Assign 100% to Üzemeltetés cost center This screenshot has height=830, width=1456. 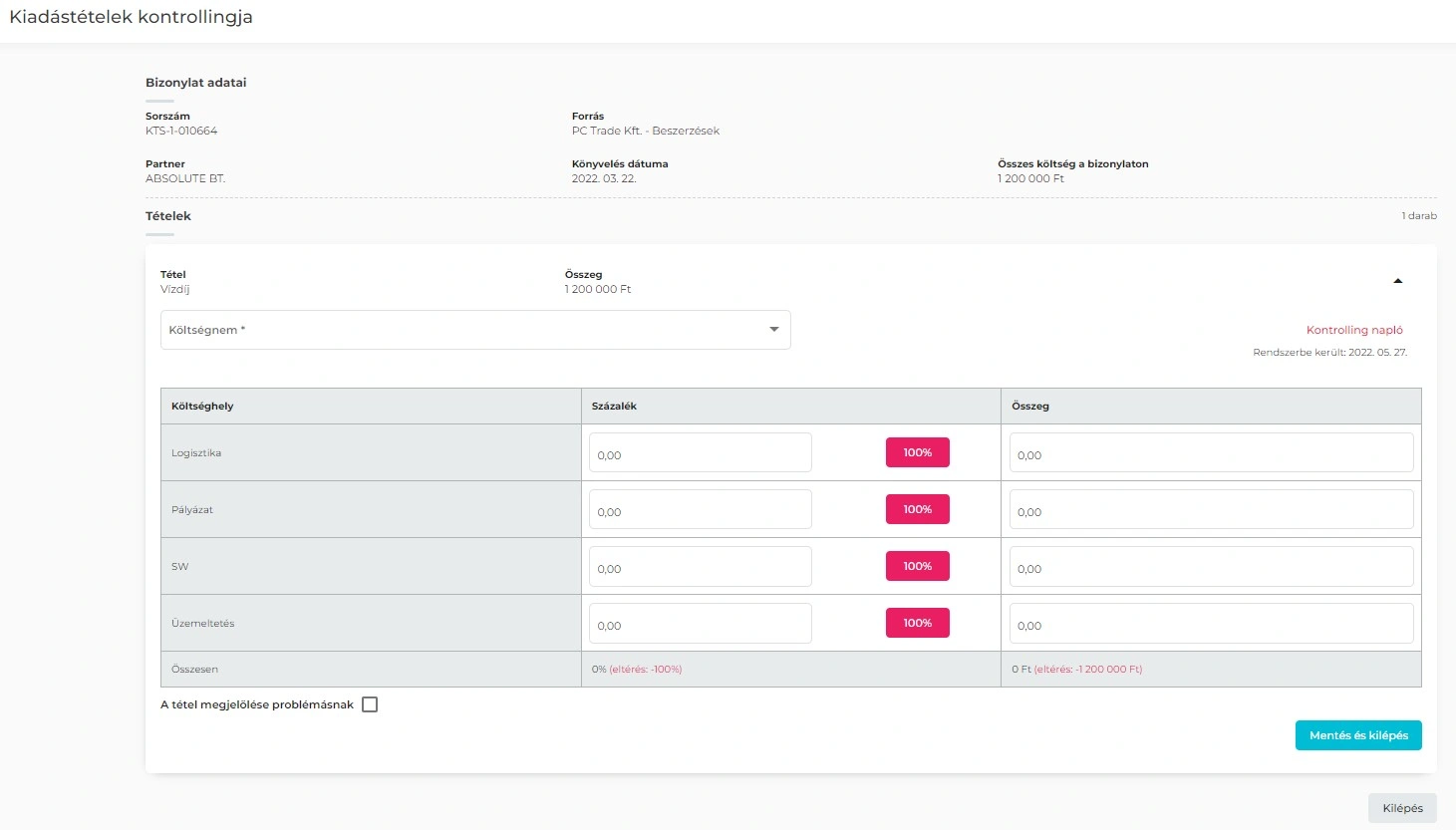[917, 623]
